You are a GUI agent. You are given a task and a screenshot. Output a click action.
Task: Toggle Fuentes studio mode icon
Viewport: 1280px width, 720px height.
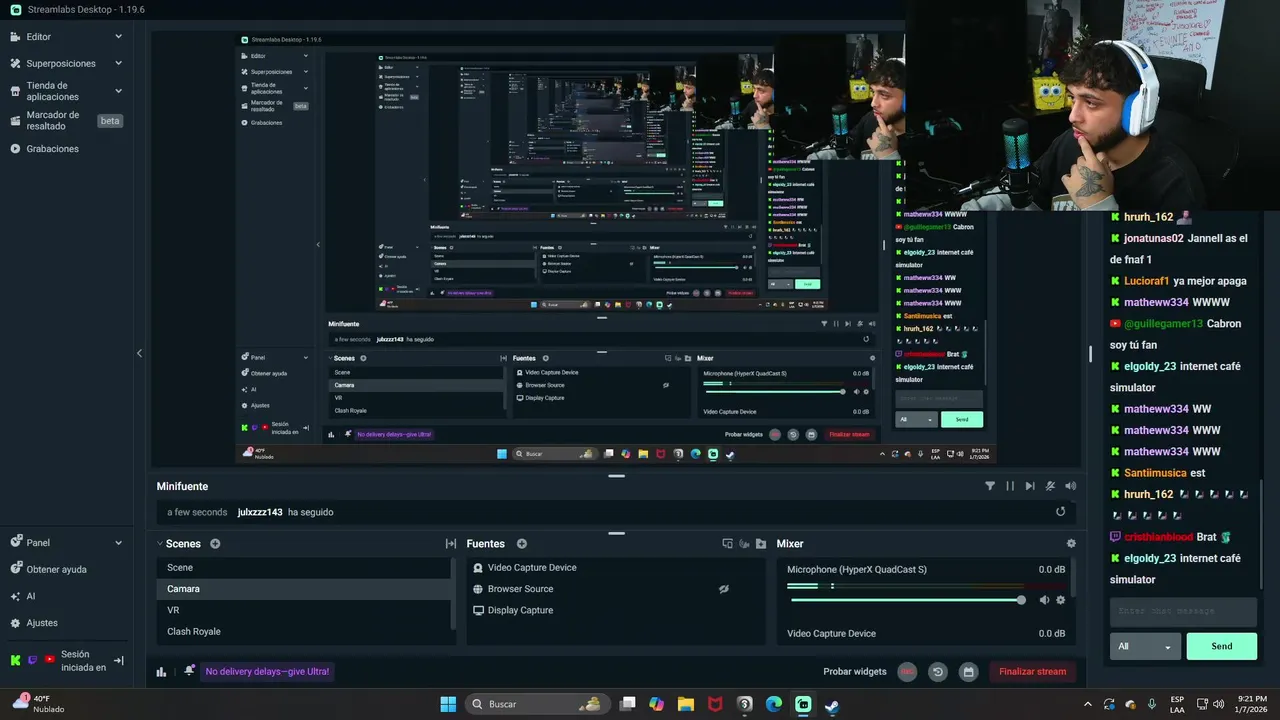(728, 544)
